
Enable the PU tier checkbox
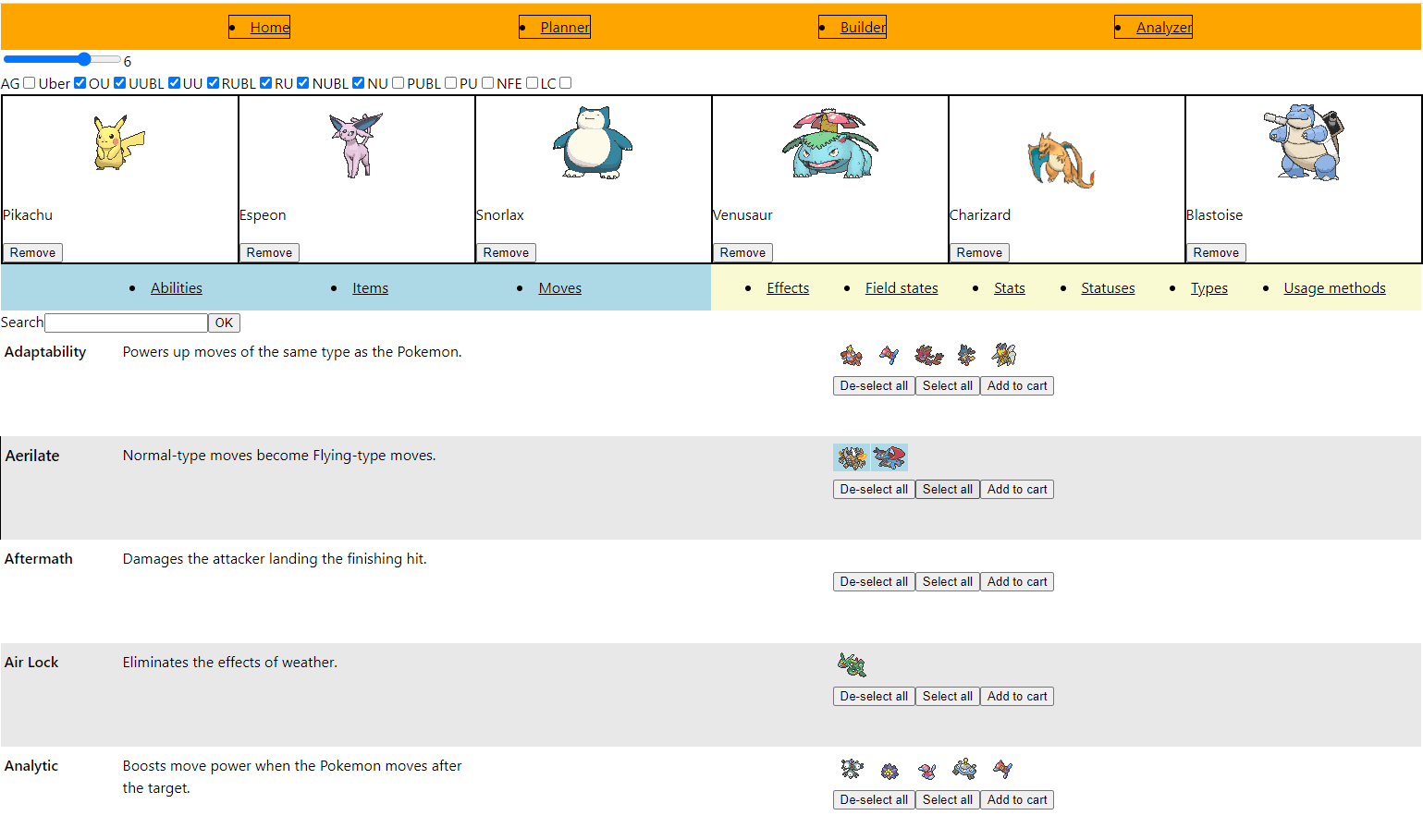click(487, 82)
